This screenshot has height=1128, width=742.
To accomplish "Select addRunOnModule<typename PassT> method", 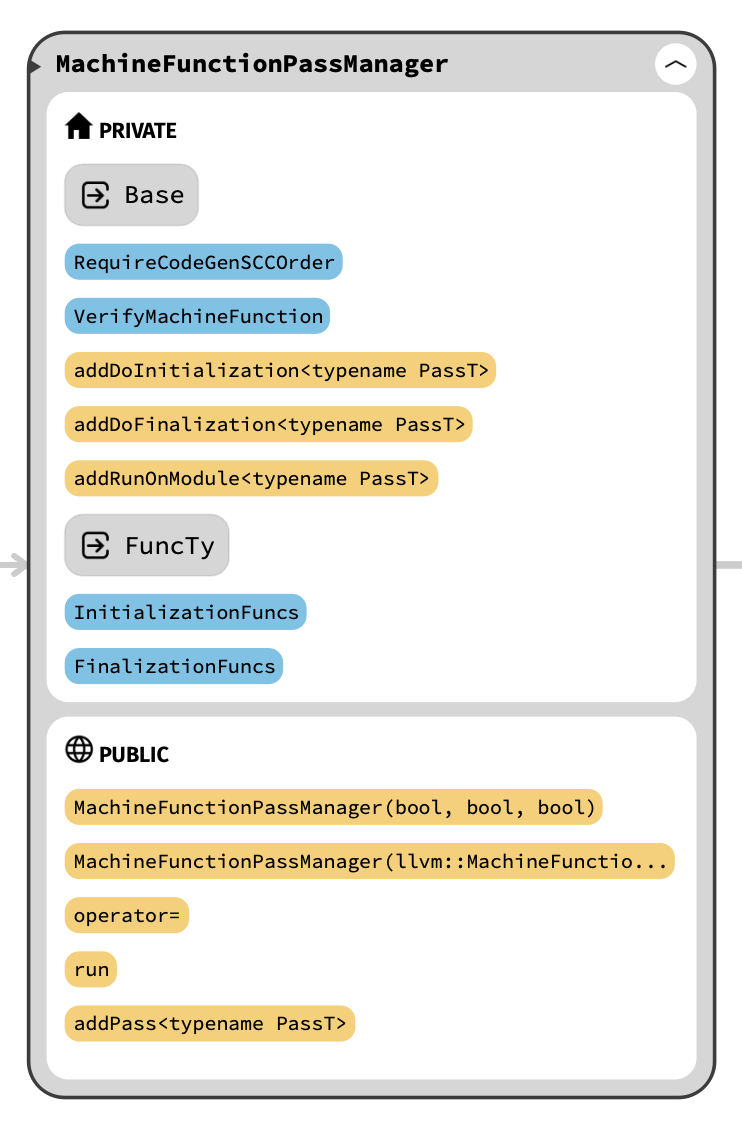I will click(x=251, y=479).
